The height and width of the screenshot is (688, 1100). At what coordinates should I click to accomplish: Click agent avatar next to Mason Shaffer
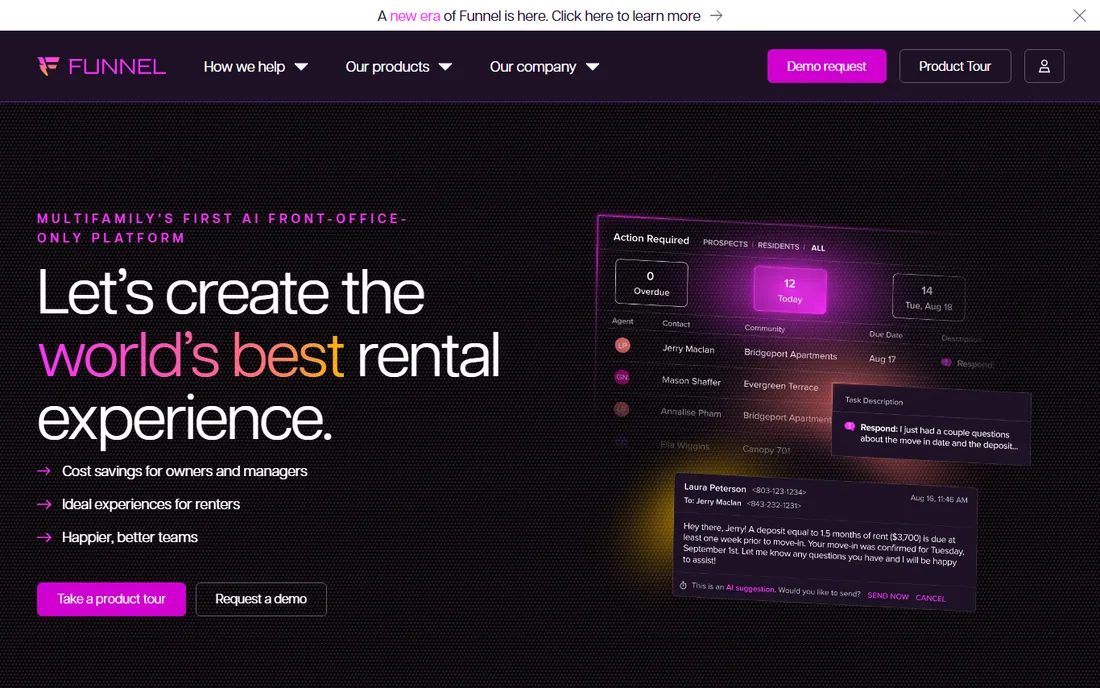pyautogui.click(x=622, y=377)
